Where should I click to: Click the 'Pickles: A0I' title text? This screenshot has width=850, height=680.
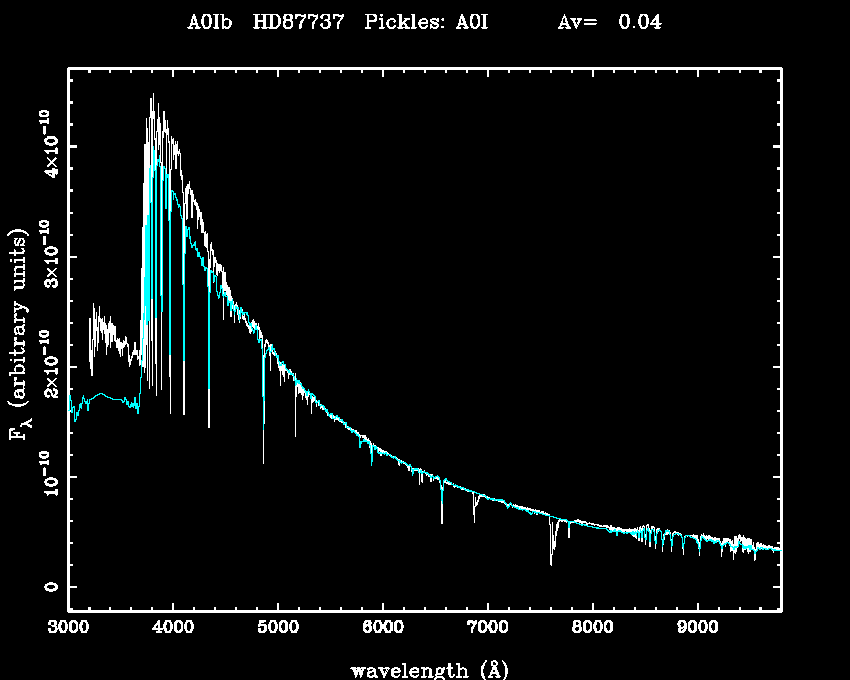[x=426, y=23]
